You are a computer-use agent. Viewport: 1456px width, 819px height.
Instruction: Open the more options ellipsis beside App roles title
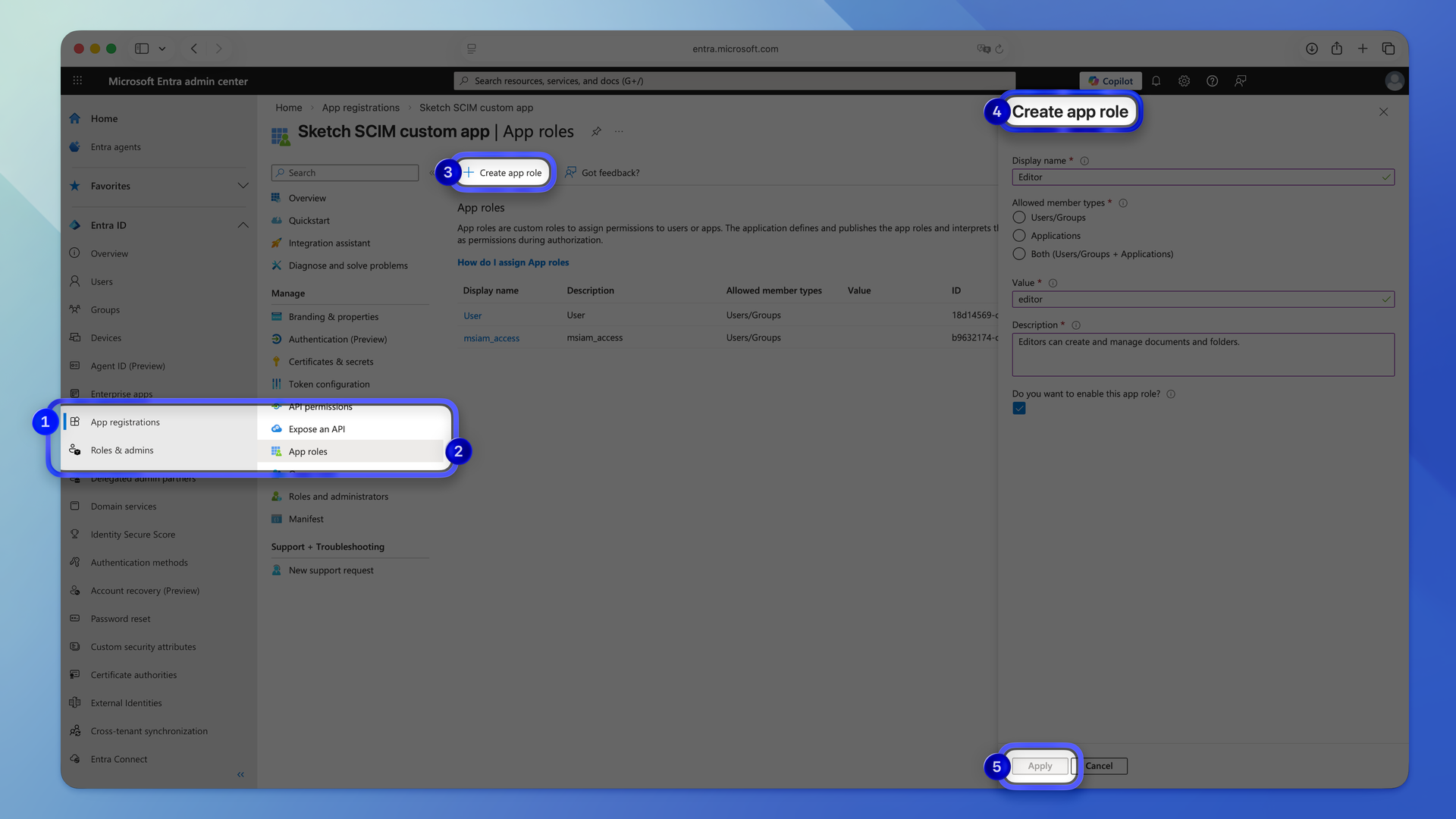coord(619,131)
